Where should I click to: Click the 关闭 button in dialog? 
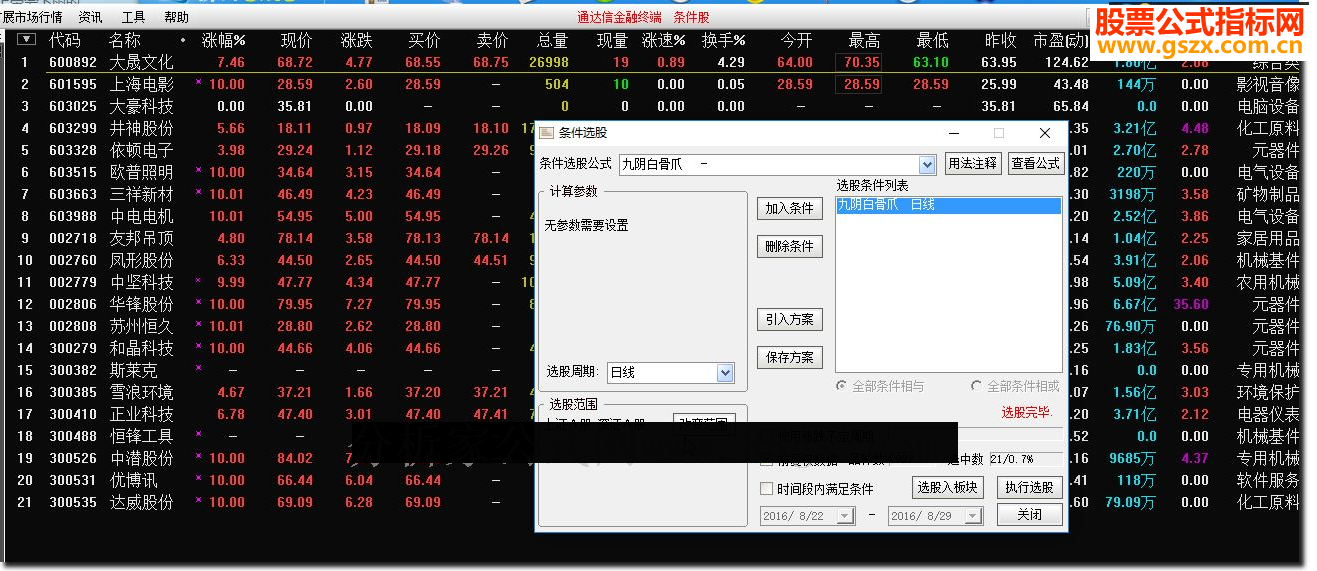1030,515
